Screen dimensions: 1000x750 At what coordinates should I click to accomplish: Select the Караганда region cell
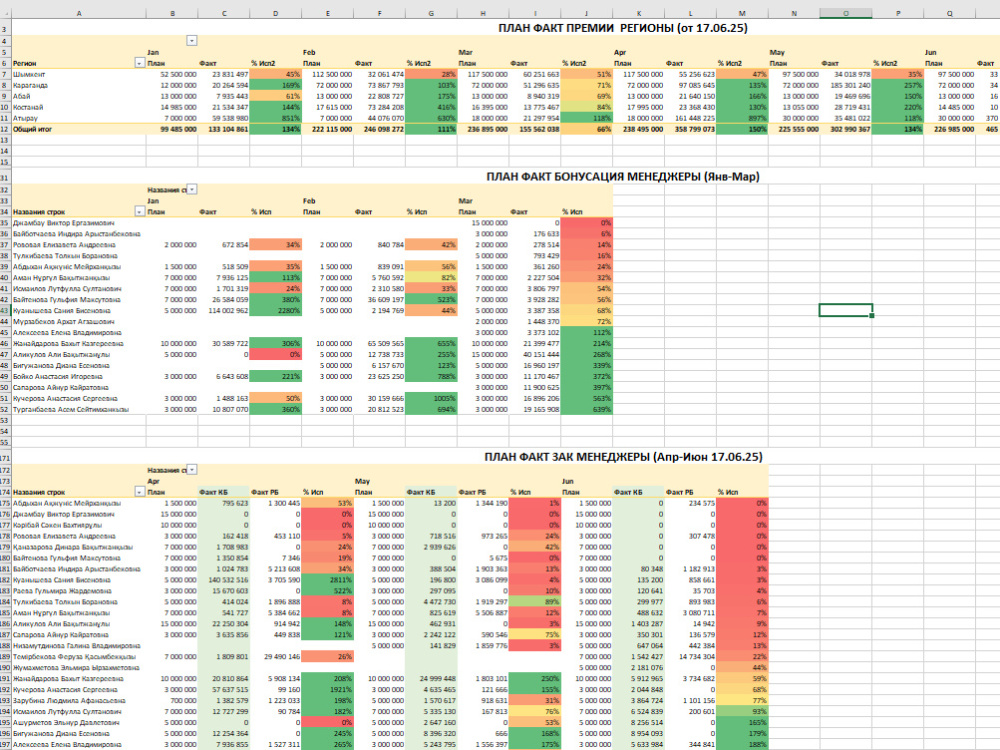click(x=79, y=85)
